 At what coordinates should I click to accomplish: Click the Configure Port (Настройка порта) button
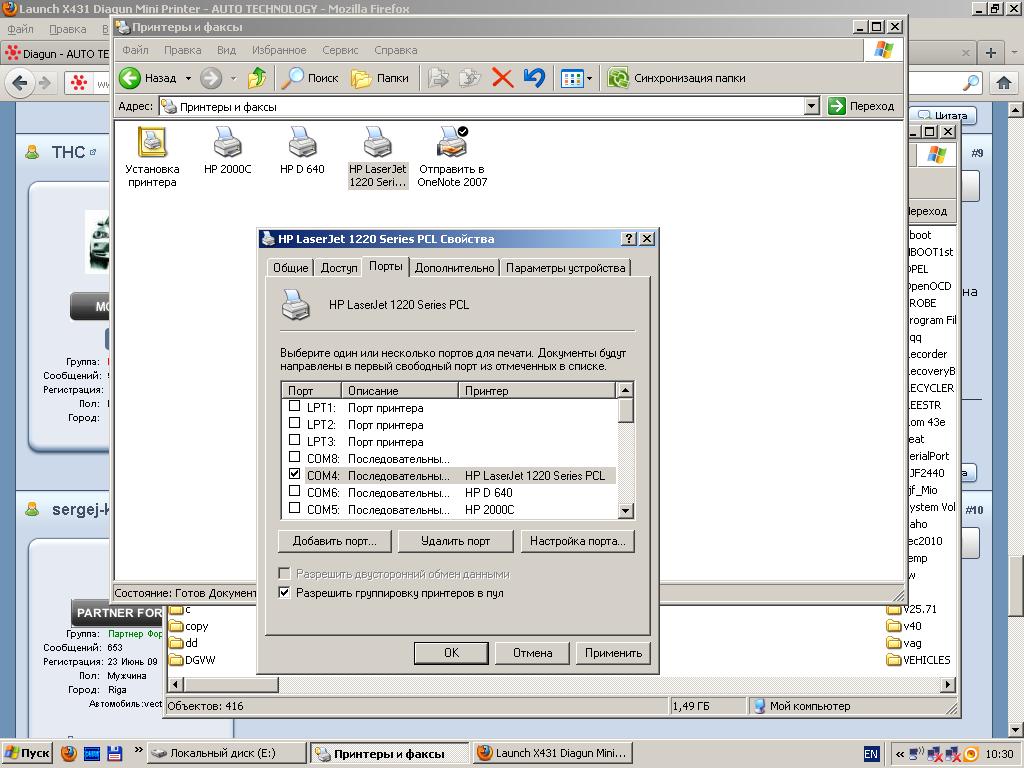pyautogui.click(x=577, y=541)
